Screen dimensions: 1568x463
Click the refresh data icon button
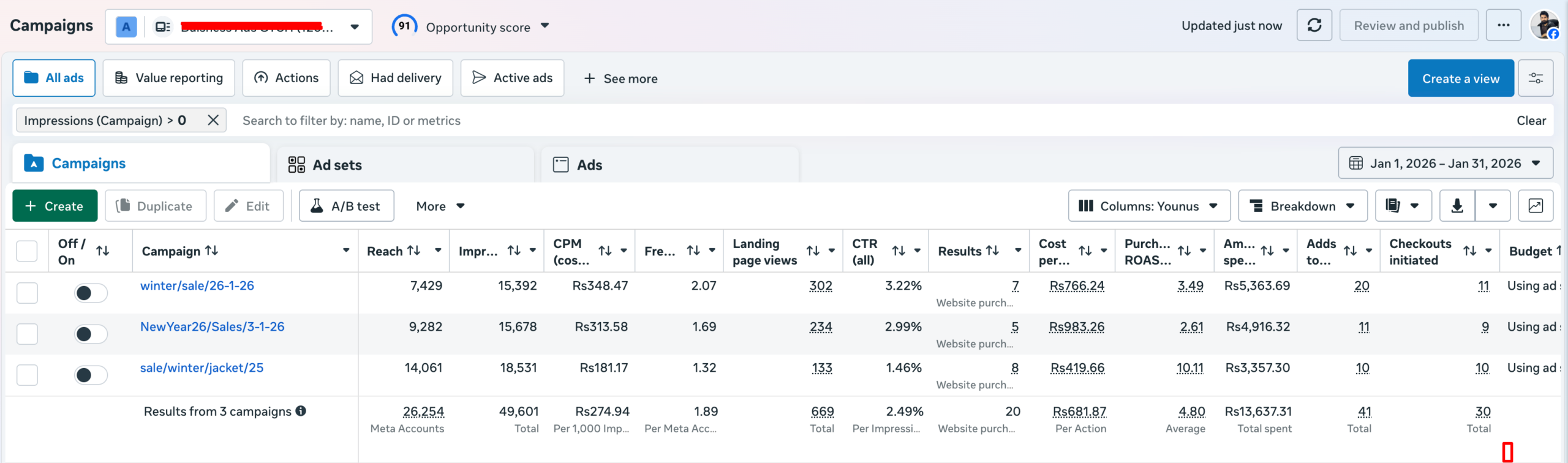pyautogui.click(x=1314, y=26)
